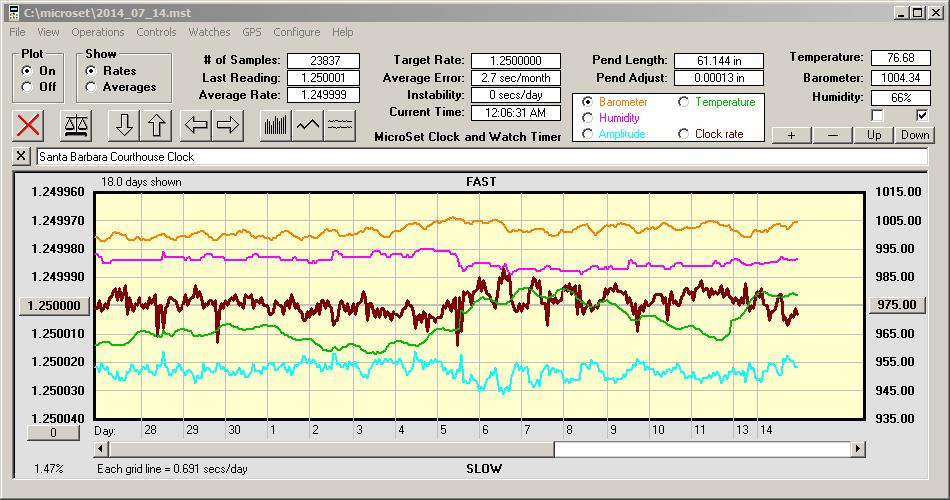Click the 1.250000 center rate button

[55, 305]
